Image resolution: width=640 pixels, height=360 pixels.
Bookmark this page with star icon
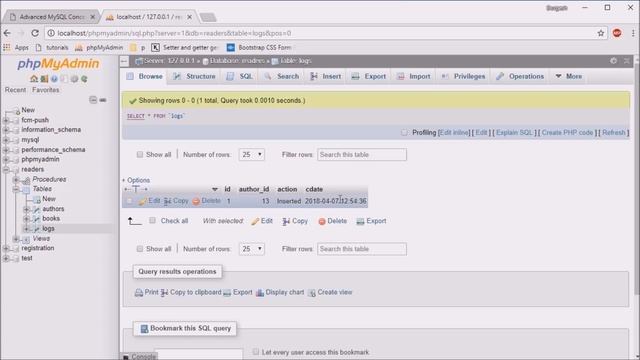pyautogui.click(x=601, y=33)
